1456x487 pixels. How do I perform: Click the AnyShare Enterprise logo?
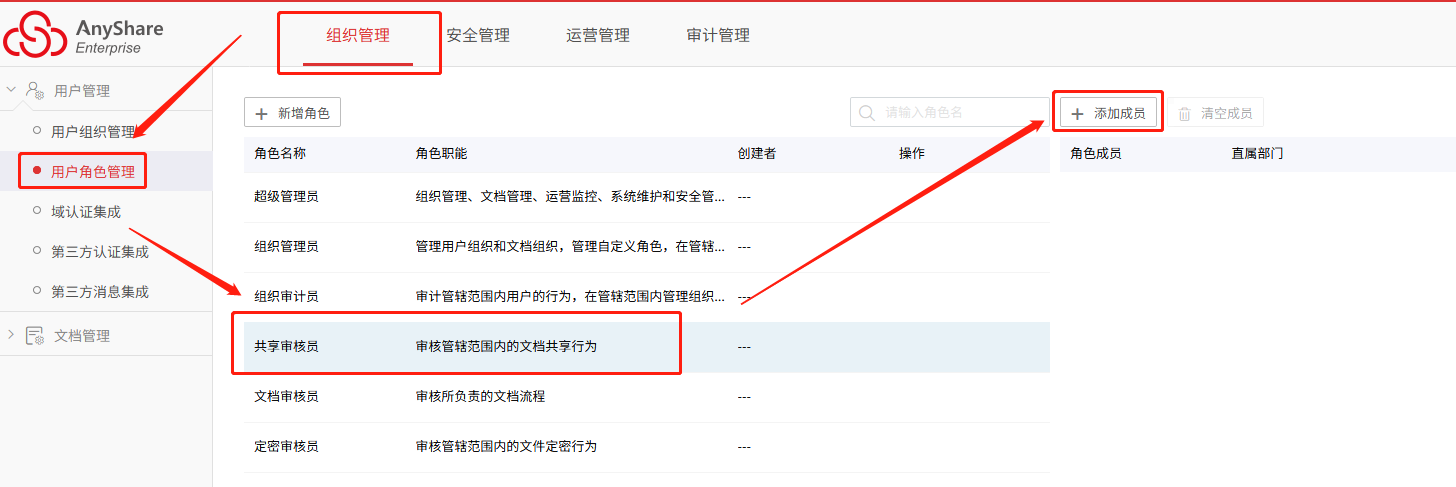[x=83, y=35]
